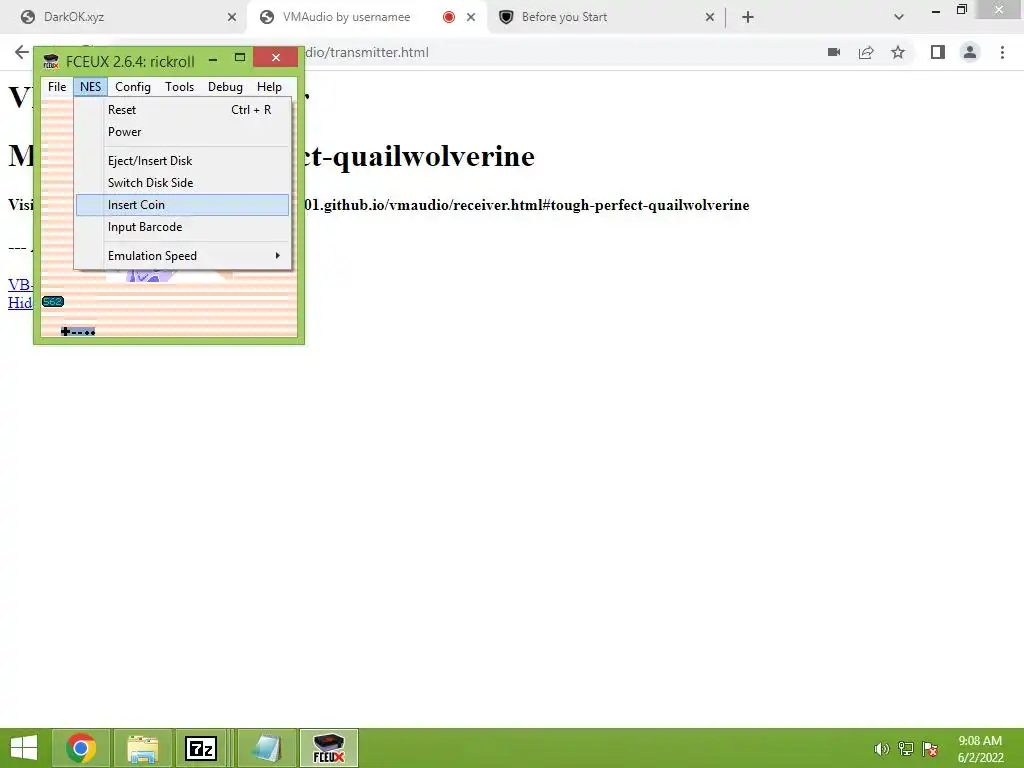Close the open NES menu in FCEUX

tap(90, 87)
